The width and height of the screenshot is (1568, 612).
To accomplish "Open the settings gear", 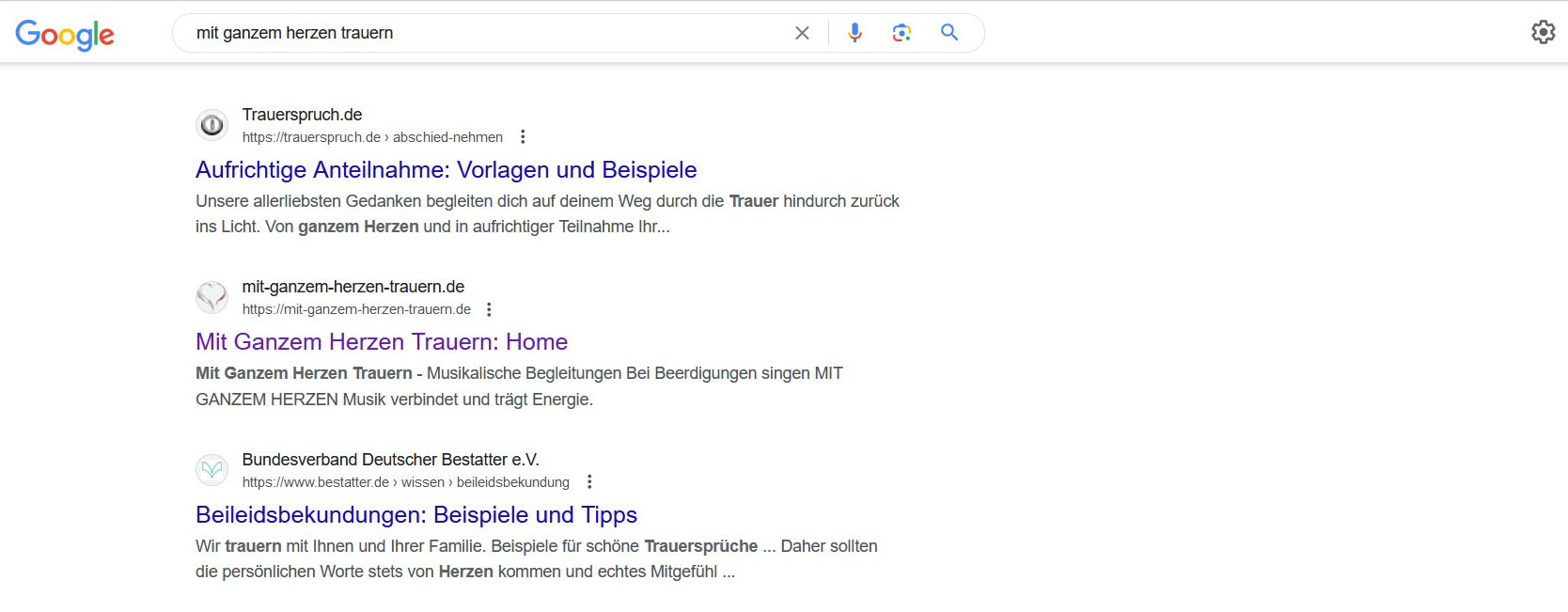I will pos(1543,32).
